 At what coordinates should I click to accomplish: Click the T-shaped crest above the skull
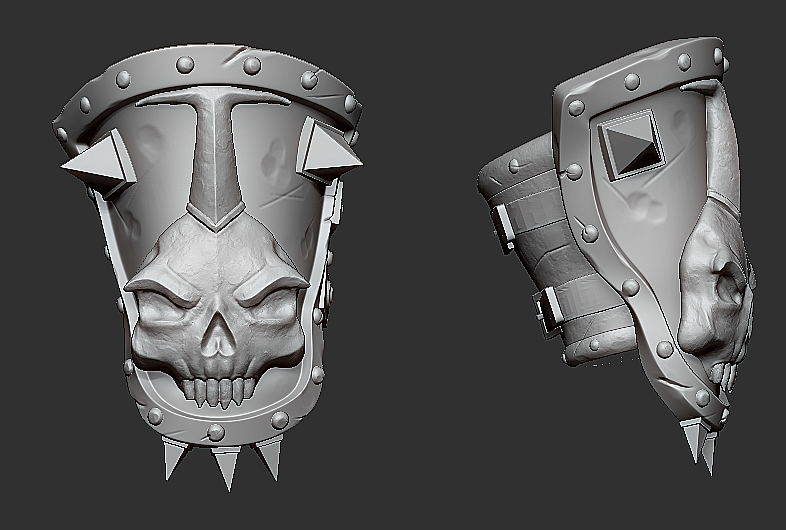click(215, 157)
